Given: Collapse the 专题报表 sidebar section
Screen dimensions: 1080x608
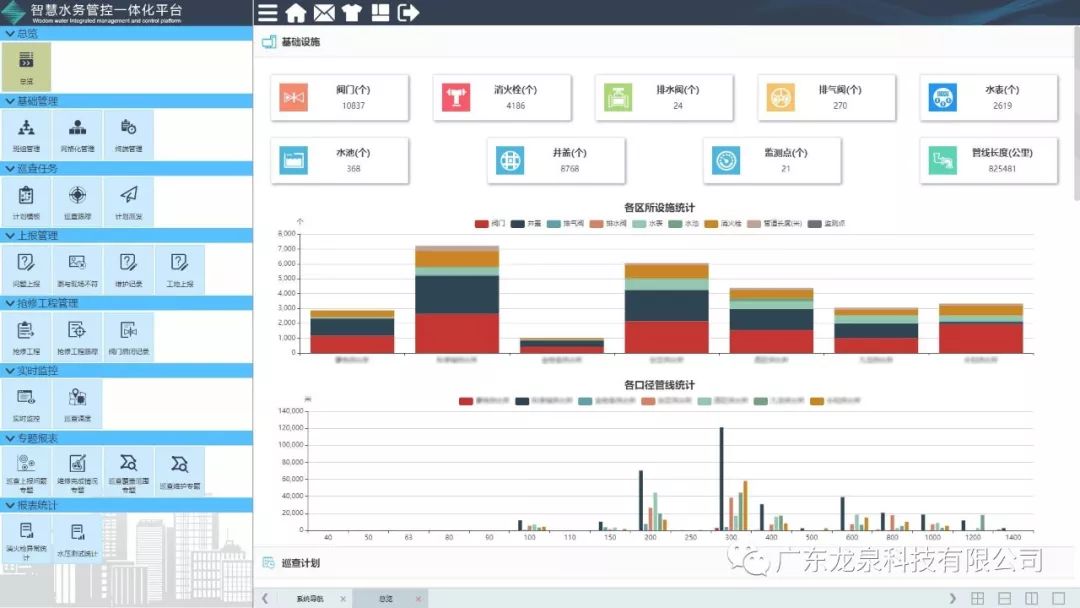Looking at the screenshot, I should coord(10,438).
